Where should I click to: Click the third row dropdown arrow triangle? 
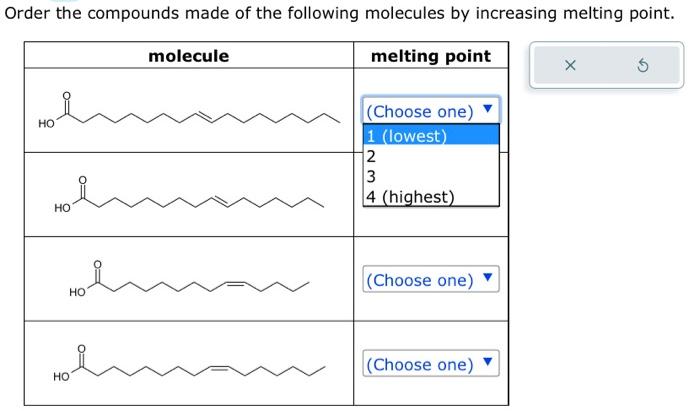(x=488, y=278)
